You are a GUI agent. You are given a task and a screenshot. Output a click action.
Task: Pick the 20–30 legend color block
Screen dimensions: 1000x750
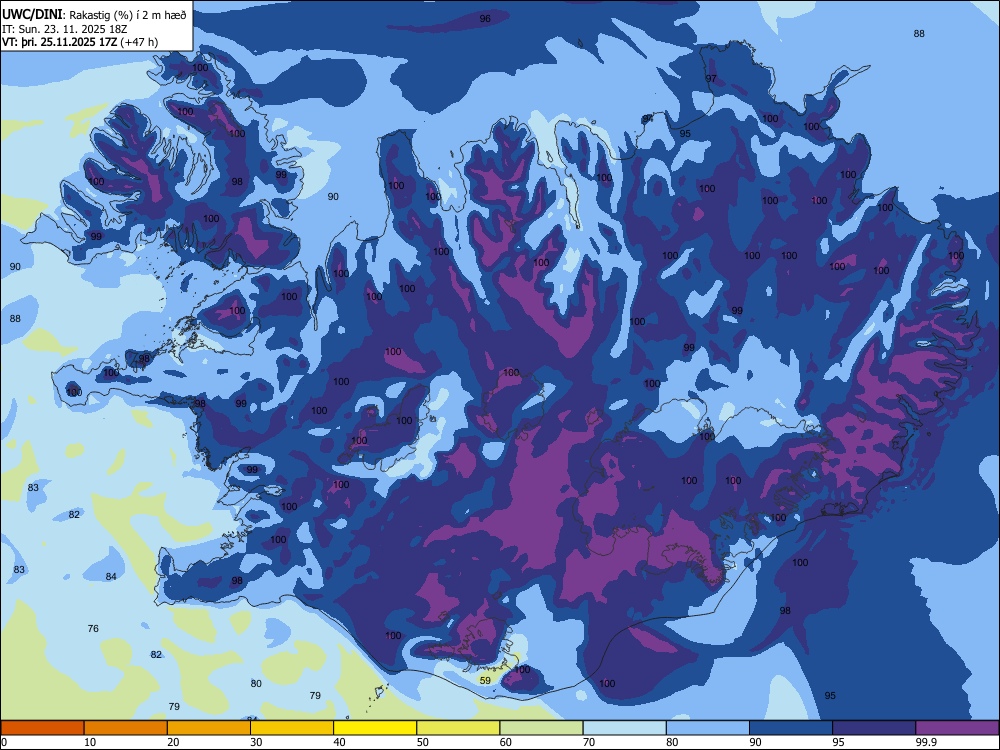pyautogui.click(x=209, y=728)
